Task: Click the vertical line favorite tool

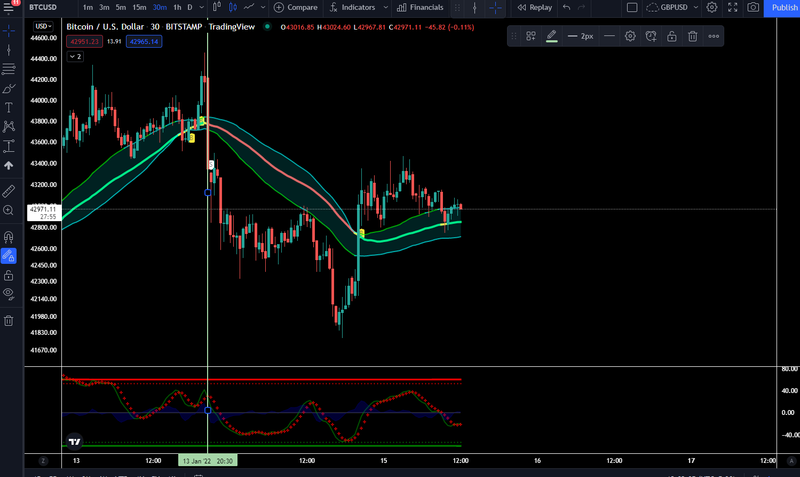Action: click(x=474, y=8)
